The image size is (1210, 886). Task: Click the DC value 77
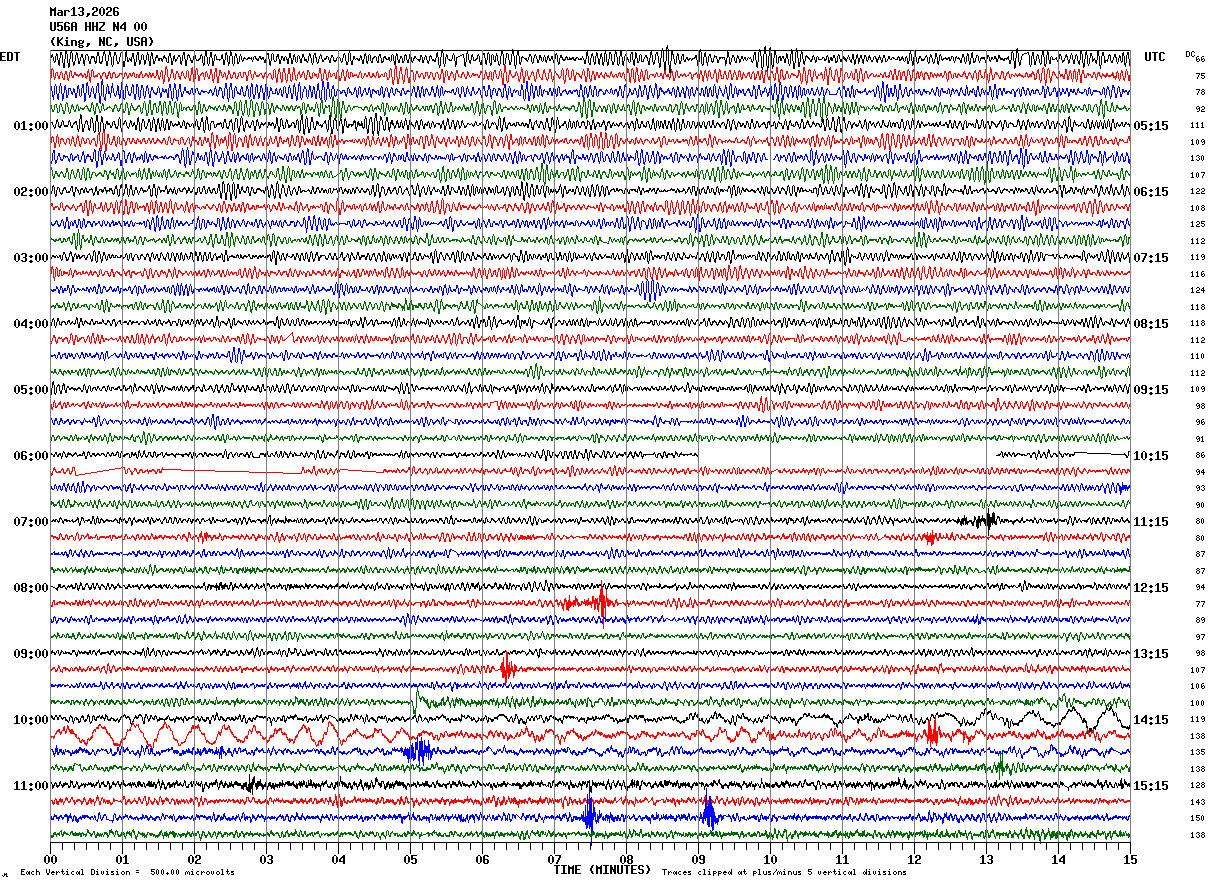coord(1200,604)
